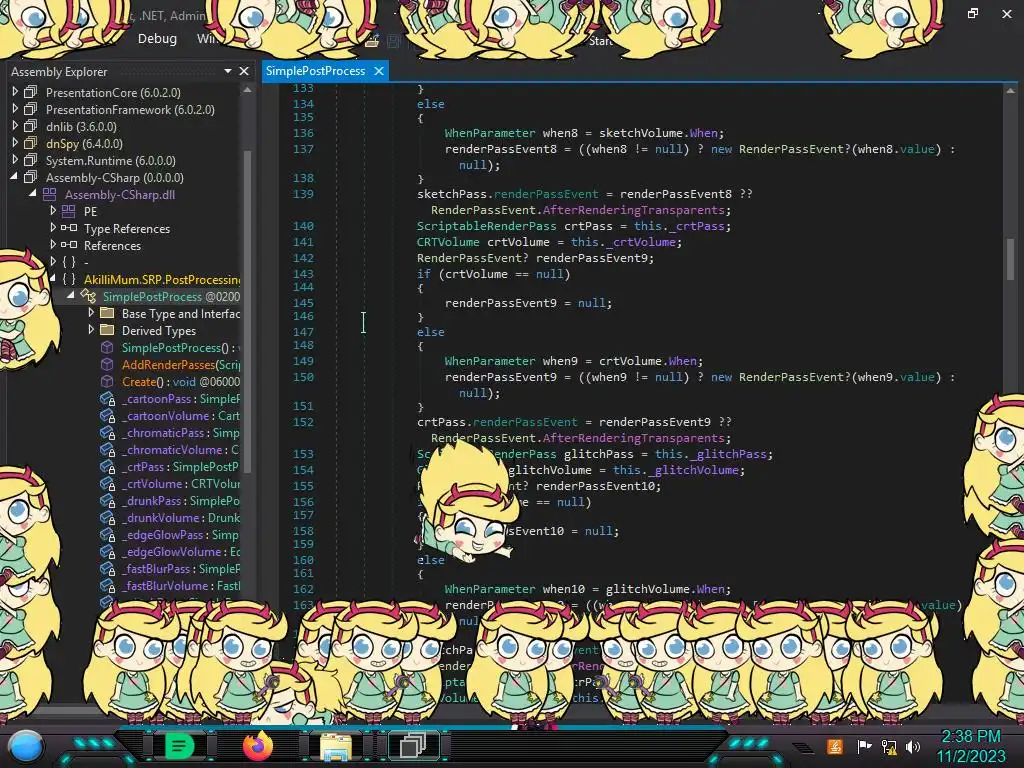Select the _edgeGlowVolume field tree item

tap(181, 551)
